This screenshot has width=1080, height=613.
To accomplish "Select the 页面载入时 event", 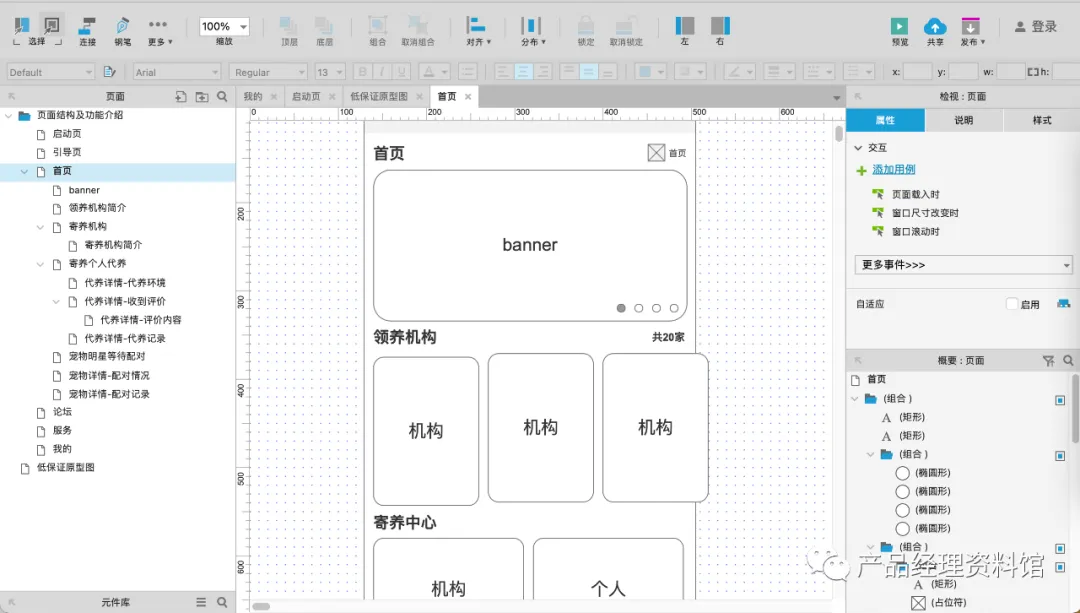I will [915, 194].
